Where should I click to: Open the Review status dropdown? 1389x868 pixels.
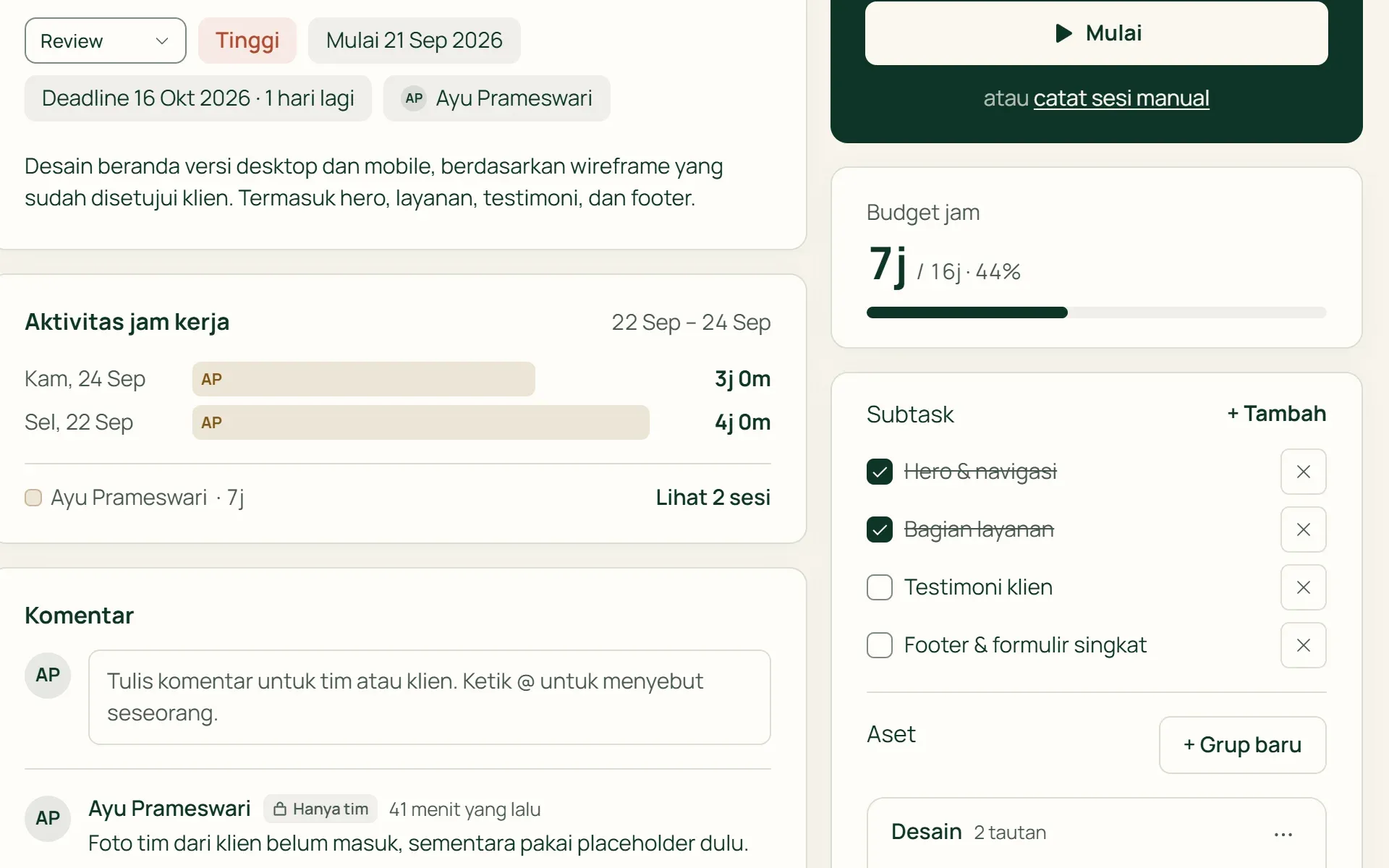[106, 41]
